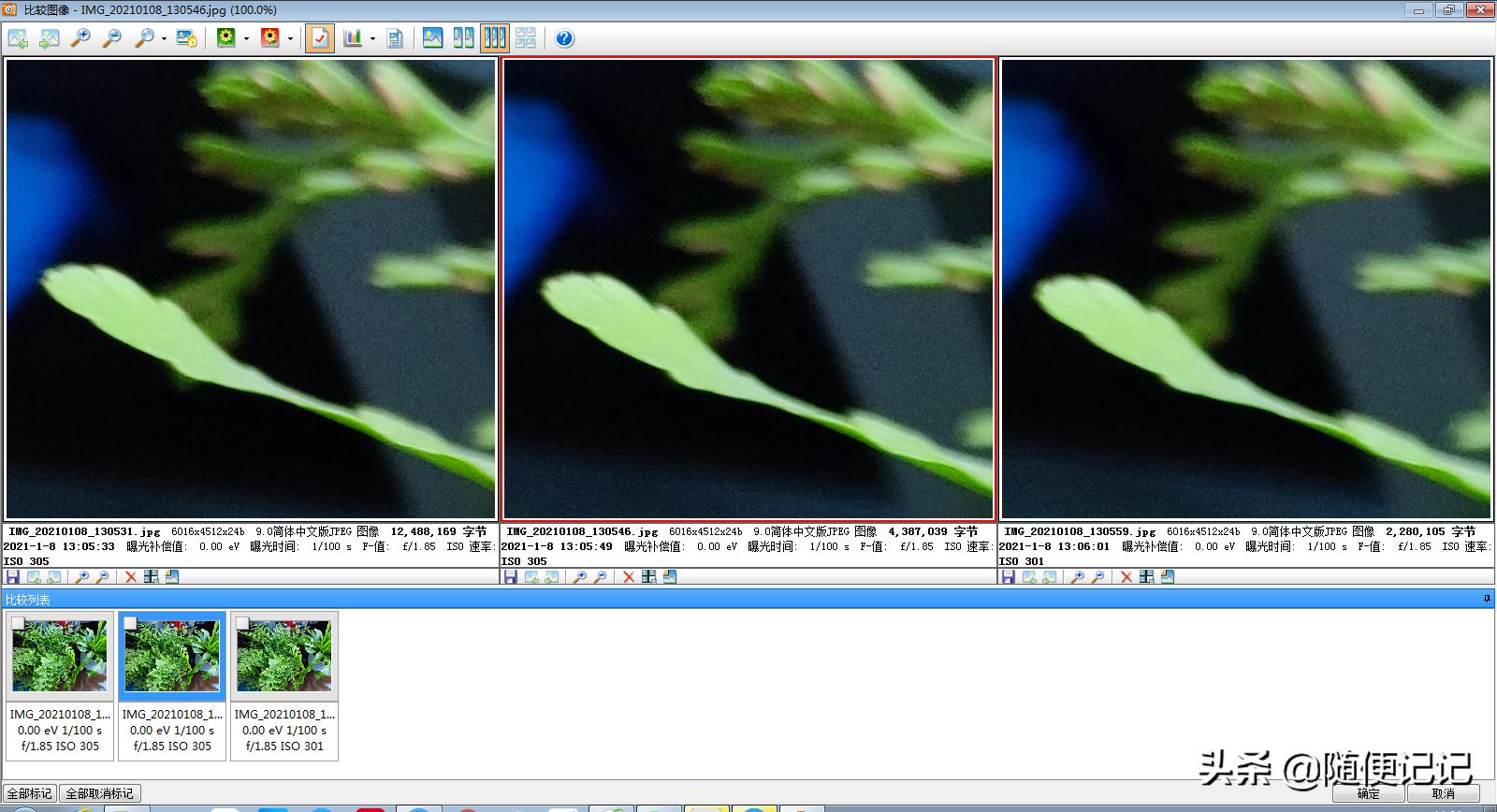The width and height of the screenshot is (1497, 812).
Task: Click the 全部标记 button
Action: point(30,793)
